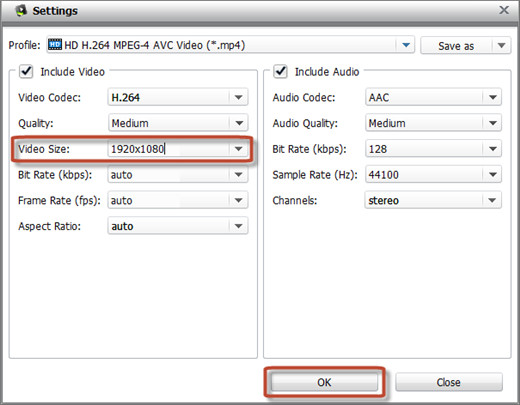This screenshot has width=520, height=405.
Task: Open the Video Size dropdown arrow
Action: [239, 149]
